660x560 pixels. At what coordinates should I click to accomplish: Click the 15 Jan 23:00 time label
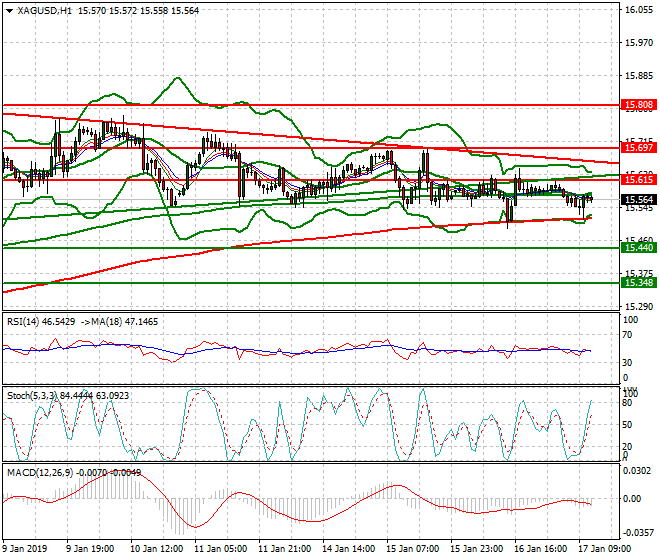click(476, 549)
